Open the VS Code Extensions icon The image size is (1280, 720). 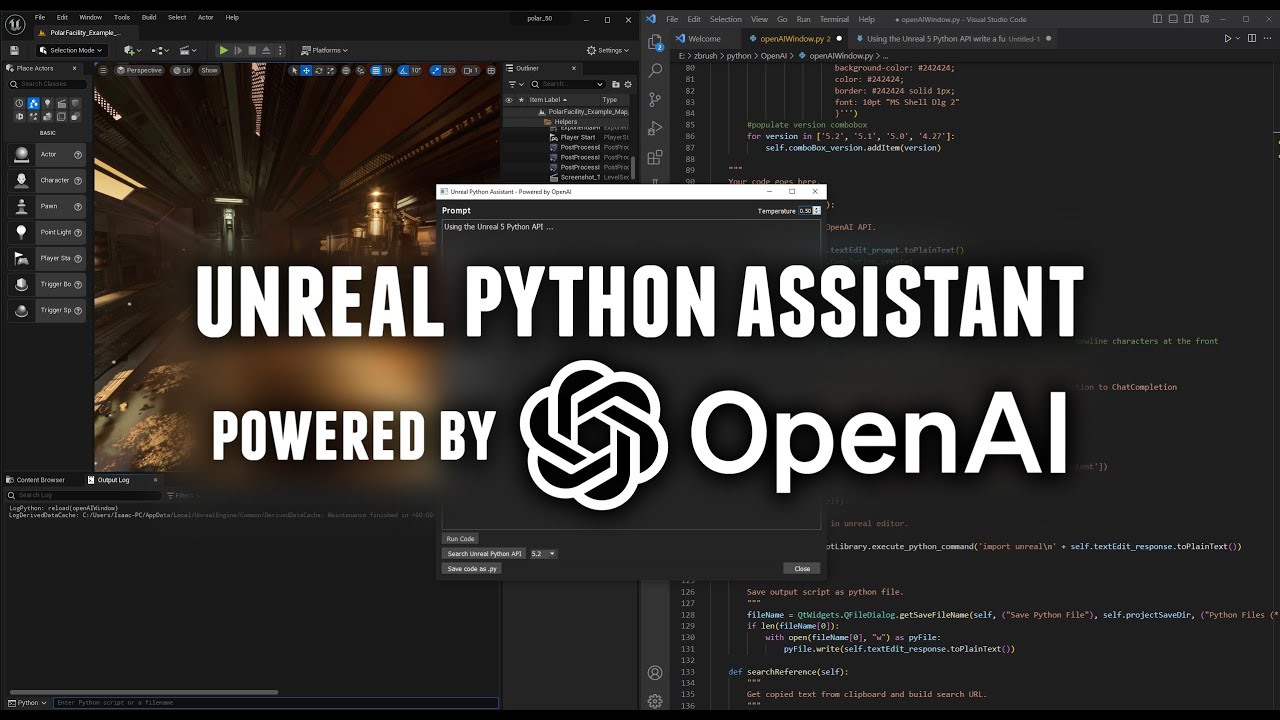point(655,158)
